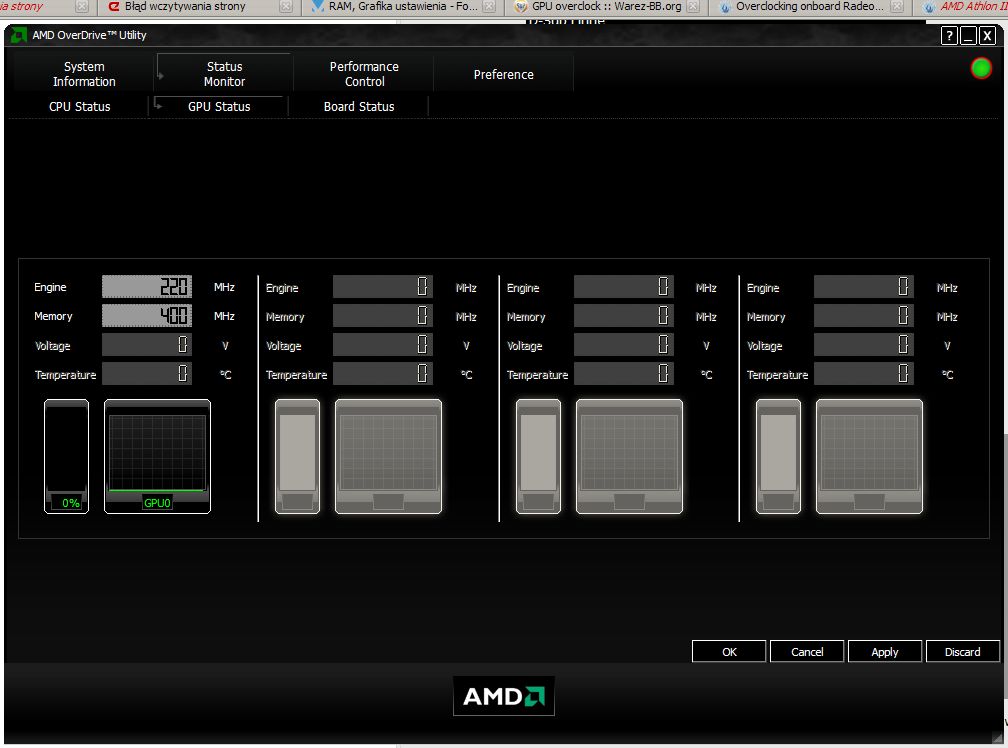Open help with the question mark button
This screenshot has height=748, width=1008.
pyautogui.click(x=949, y=36)
